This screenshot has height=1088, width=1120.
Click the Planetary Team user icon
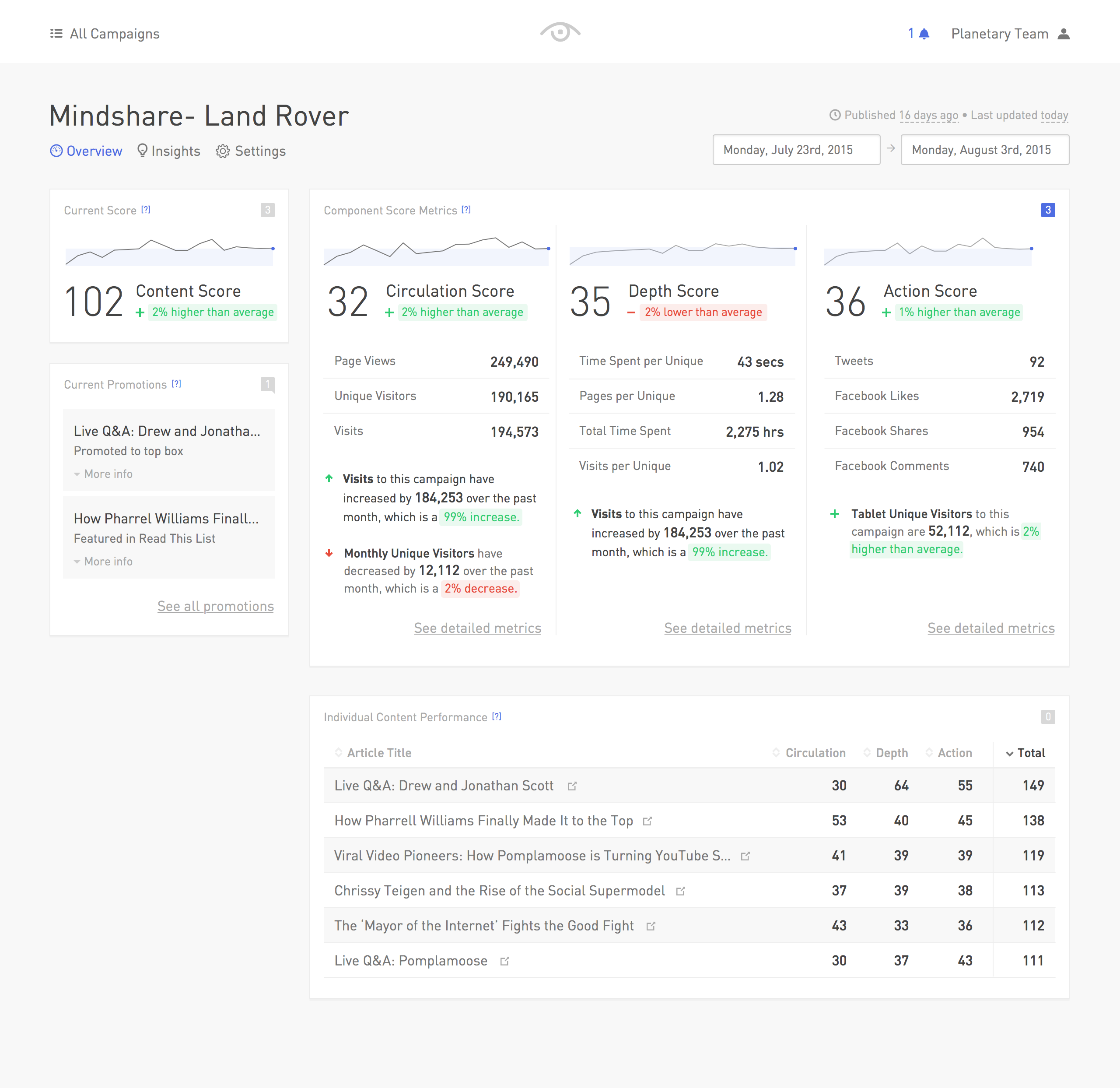coord(1064,34)
